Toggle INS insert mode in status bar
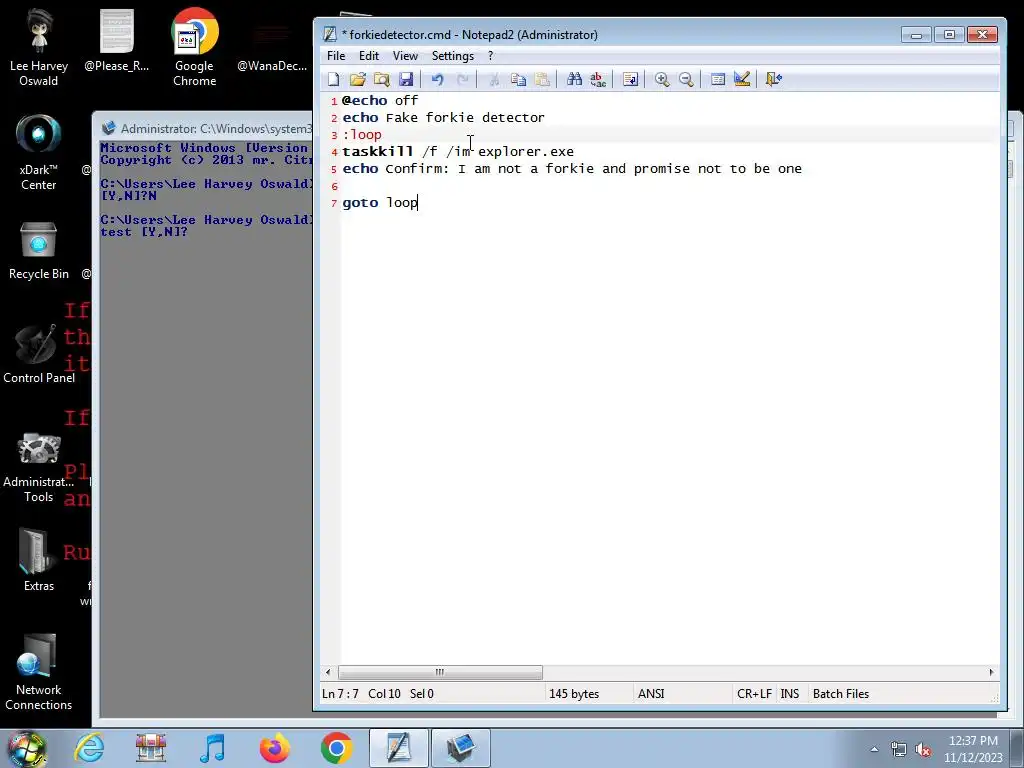The image size is (1024, 768). [x=790, y=694]
